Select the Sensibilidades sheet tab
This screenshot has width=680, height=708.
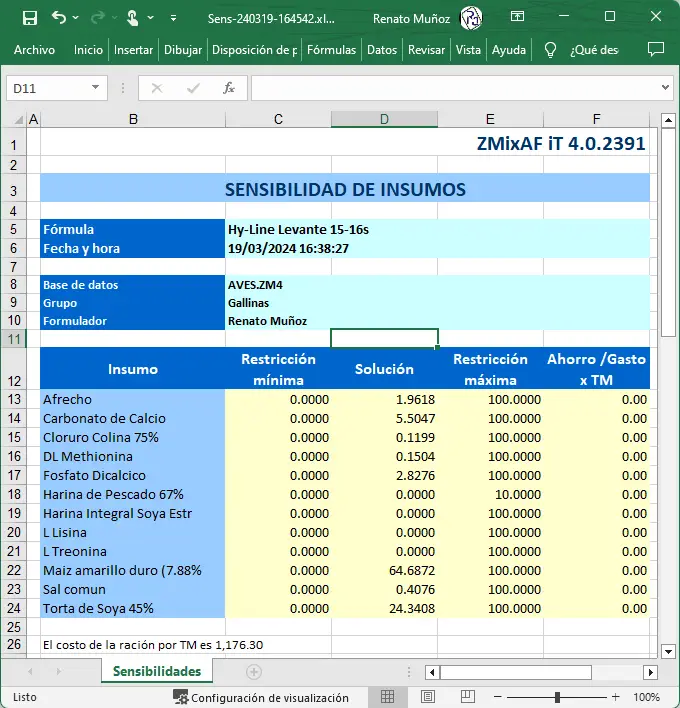tap(156, 672)
